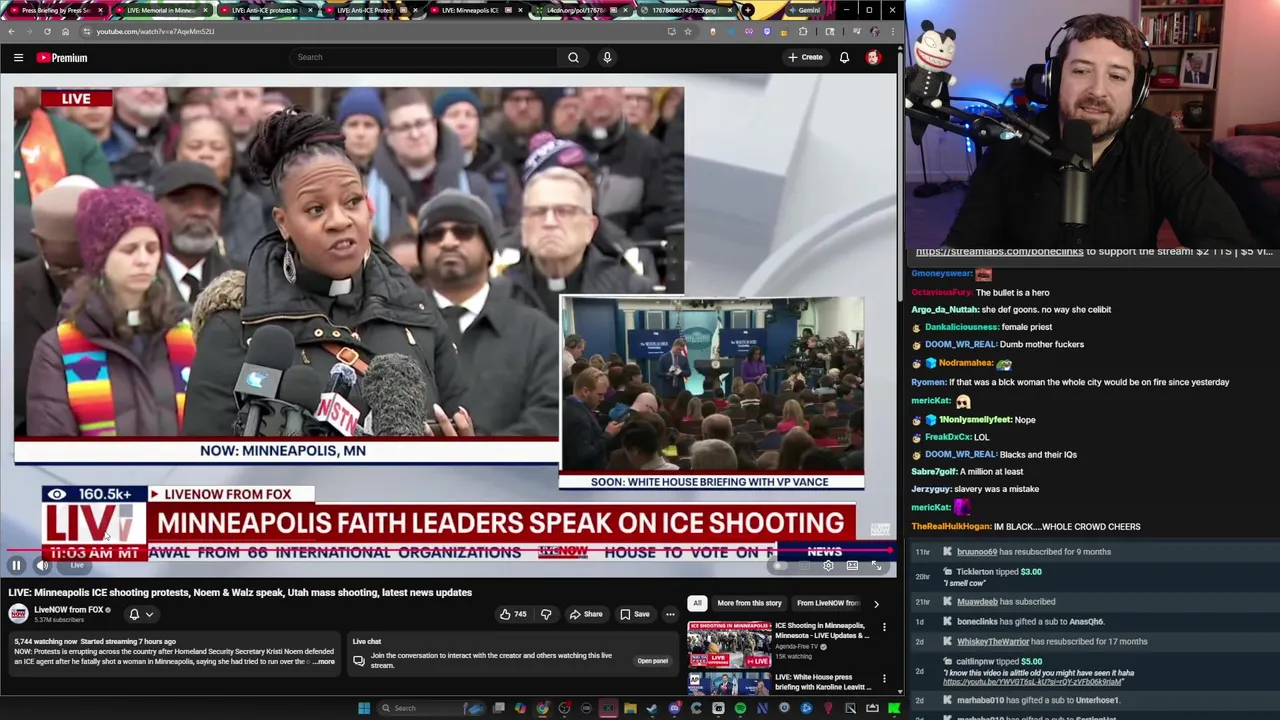Open Steam from the taskbar
1280x720 pixels.
(x=652, y=708)
